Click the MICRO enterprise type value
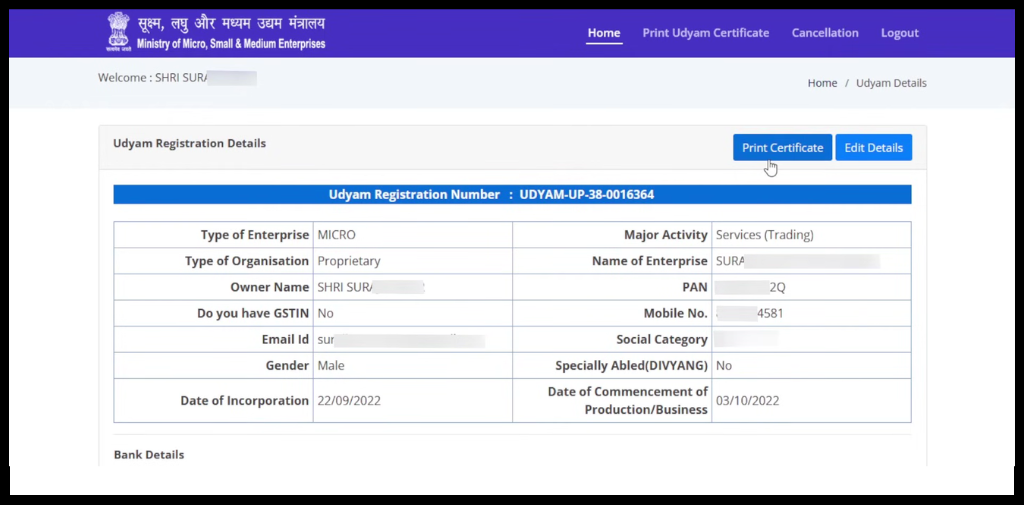The image size is (1024, 505). [336, 235]
